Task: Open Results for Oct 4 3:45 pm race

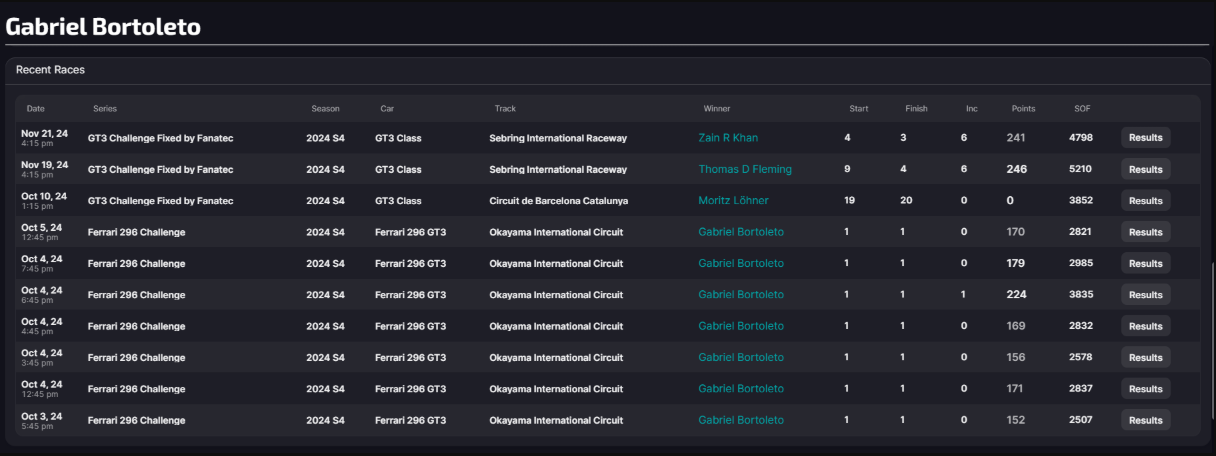Action: 1145,357
